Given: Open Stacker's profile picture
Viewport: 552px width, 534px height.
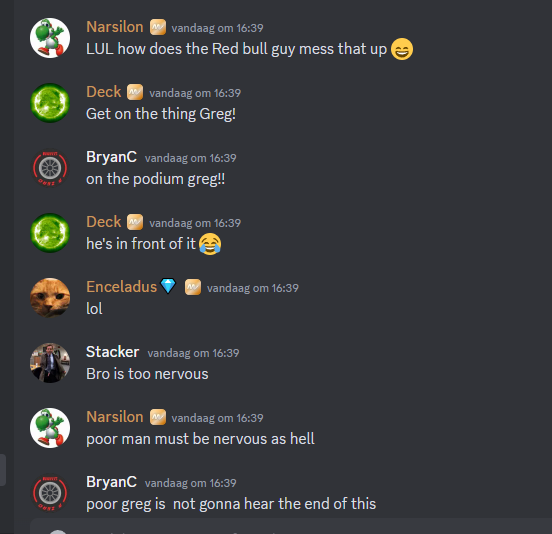Looking at the screenshot, I should pyautogui.click(x=50, y=363).
